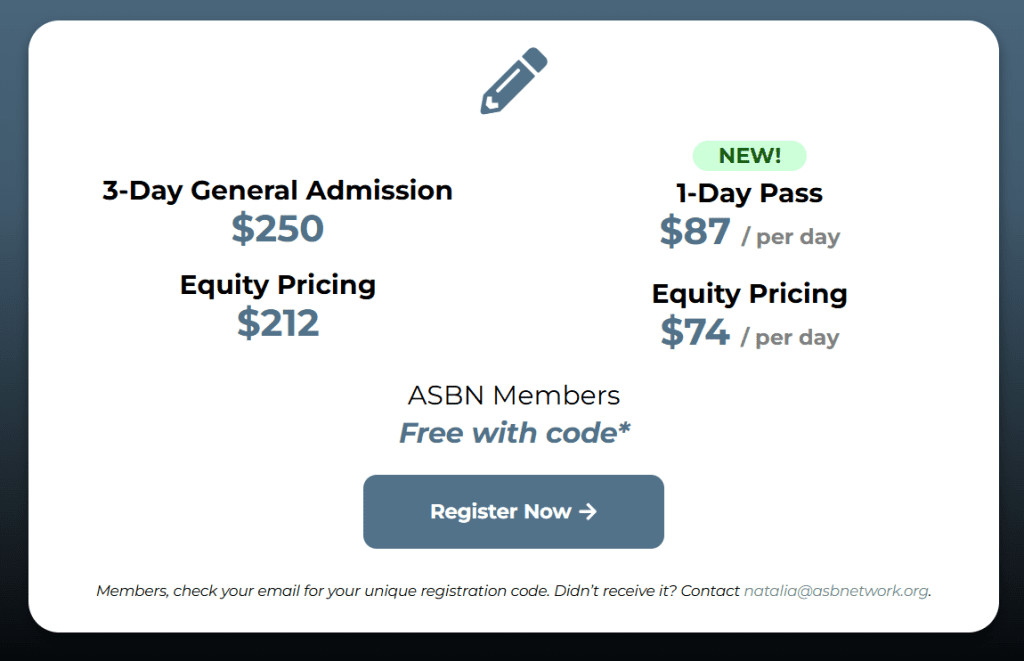Click the "/ per day" label beside $74
Image resolution: width=1024 pixels, height=661 pixels.
click(x=790, y=338)
